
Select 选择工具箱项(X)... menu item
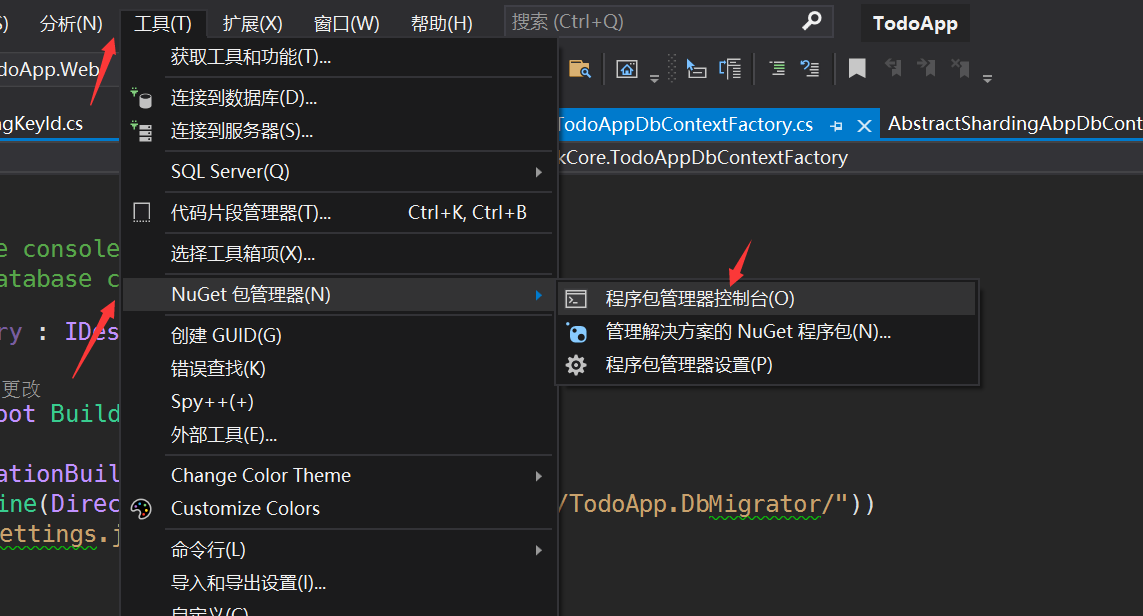(338, 254)
